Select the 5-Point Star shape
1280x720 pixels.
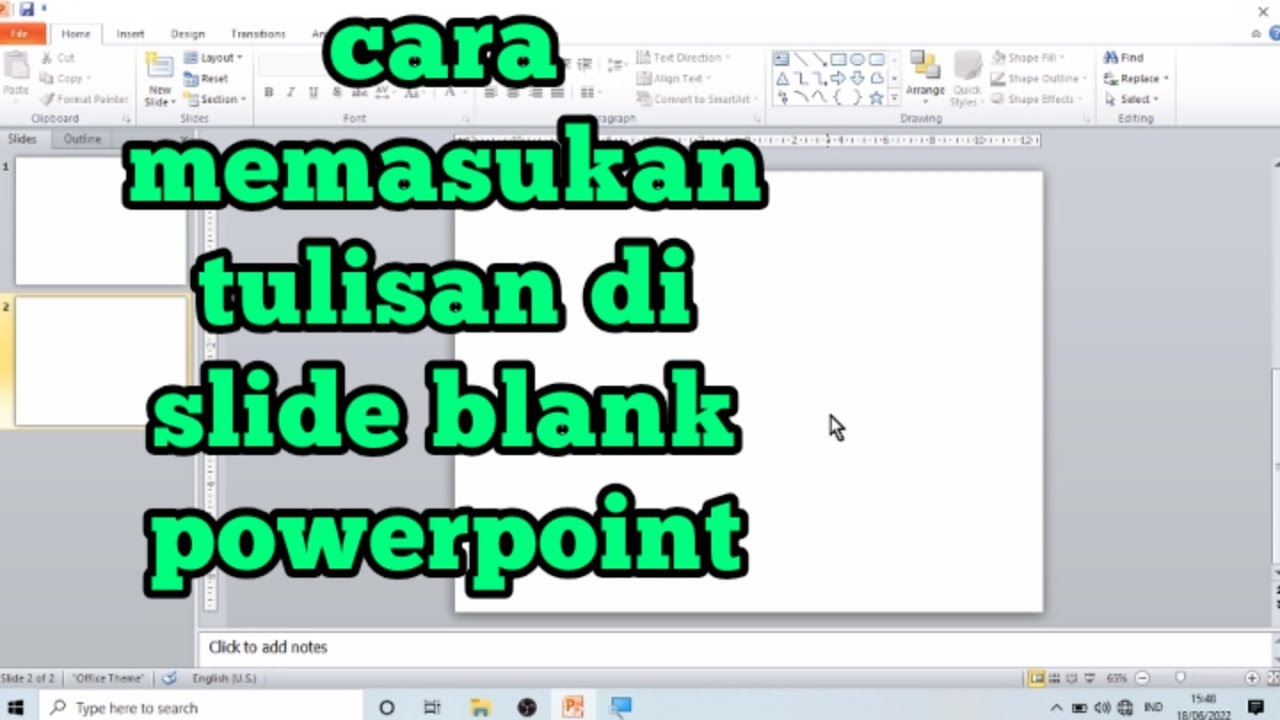(877, 97)
